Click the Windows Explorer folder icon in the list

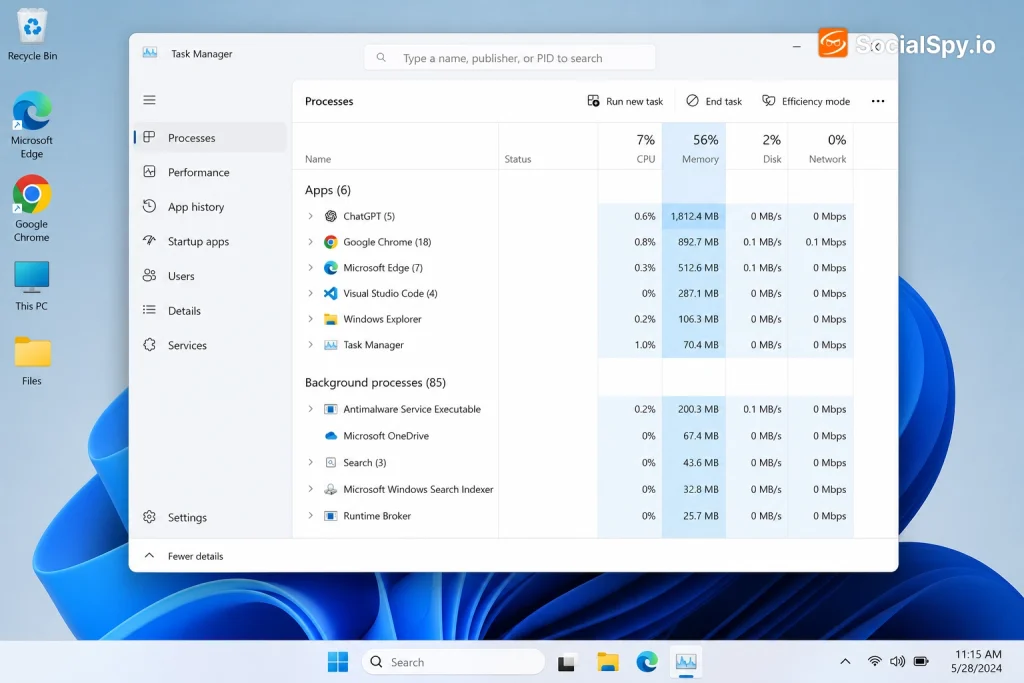330,319
